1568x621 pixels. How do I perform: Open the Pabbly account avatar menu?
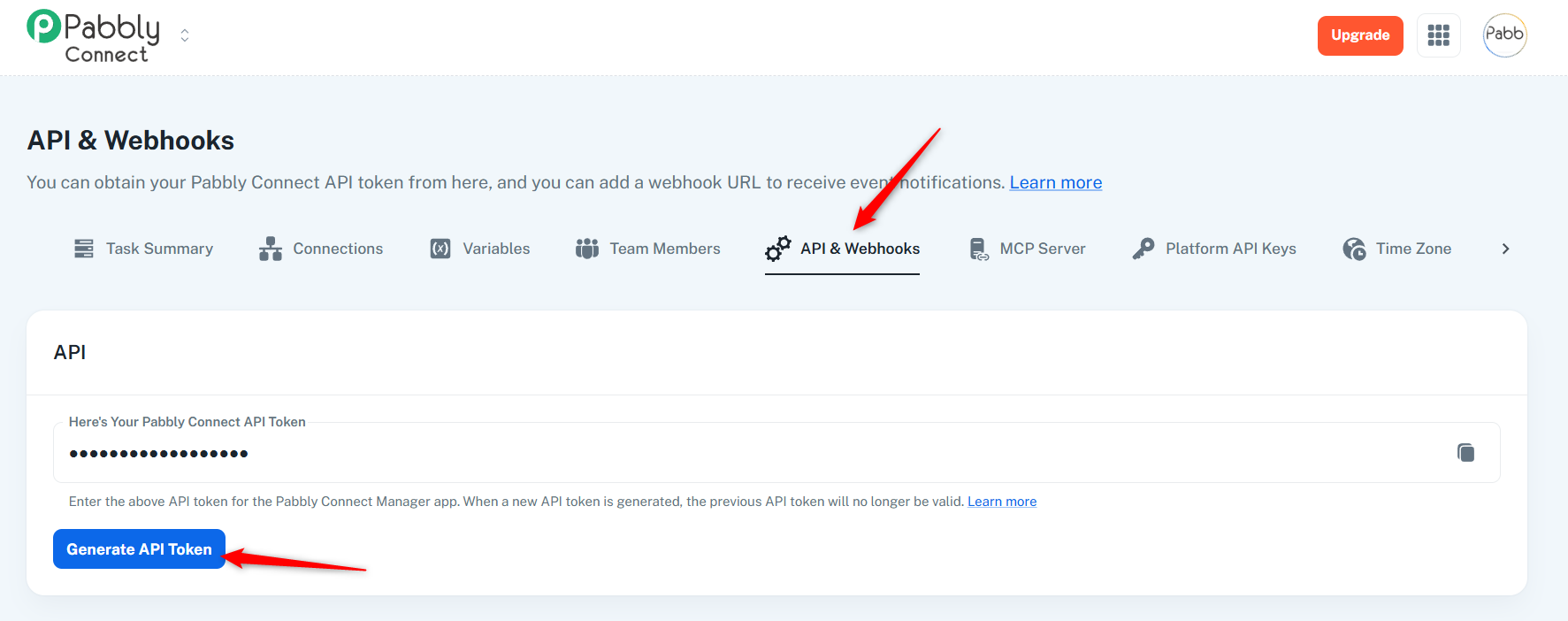[x=1504, y=35]
